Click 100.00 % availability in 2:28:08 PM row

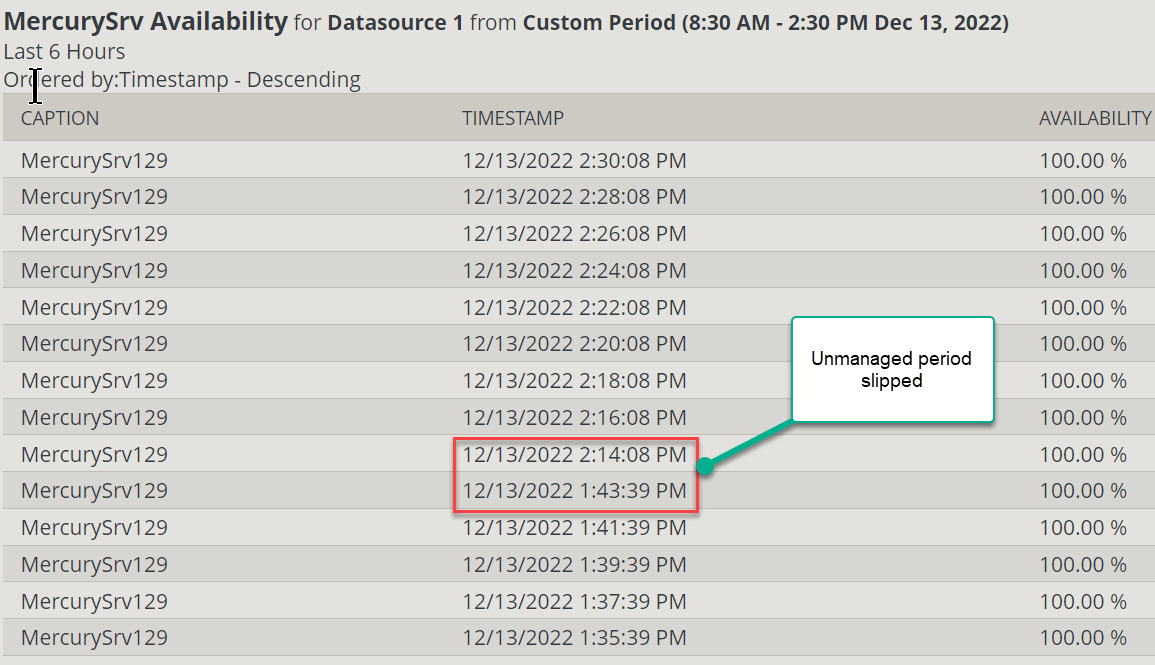[x=1083, y=197]
